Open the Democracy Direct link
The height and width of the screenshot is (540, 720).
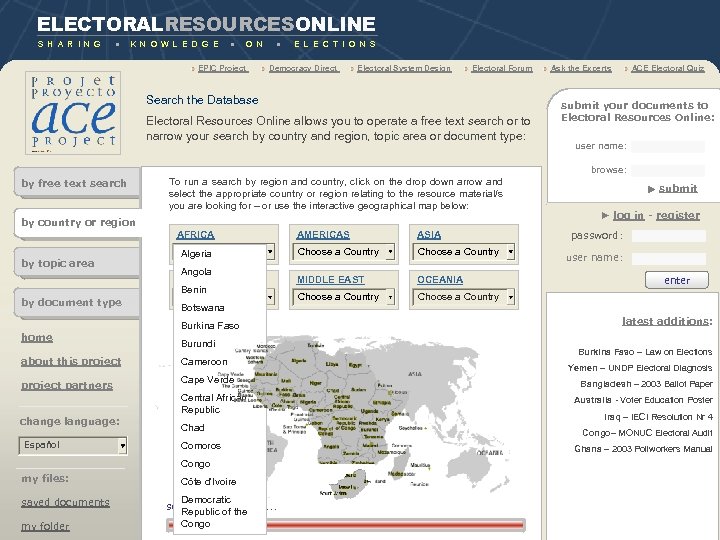click(x=304, y=68)
